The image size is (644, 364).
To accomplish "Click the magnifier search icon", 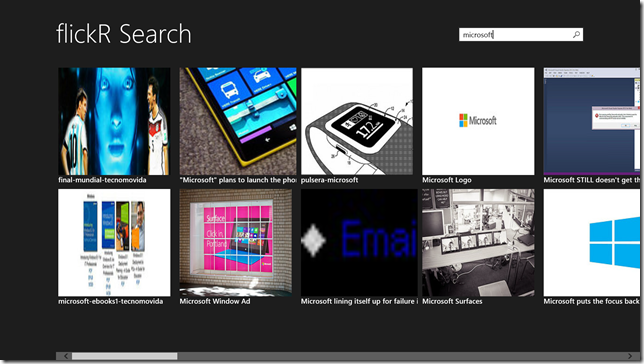I will pos(576,35).
